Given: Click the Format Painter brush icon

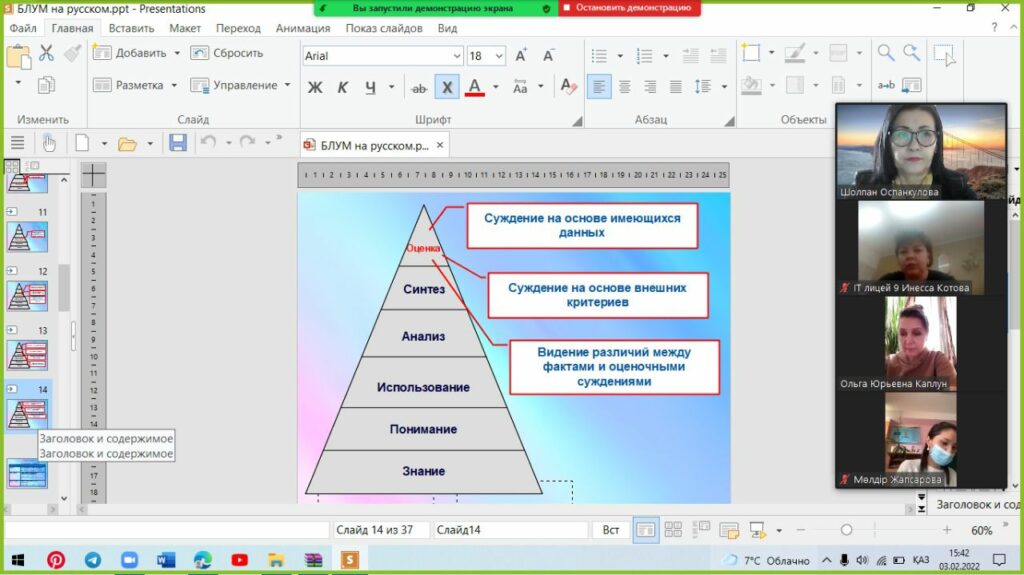Looking at the screenshot, I should pos(72,55).
